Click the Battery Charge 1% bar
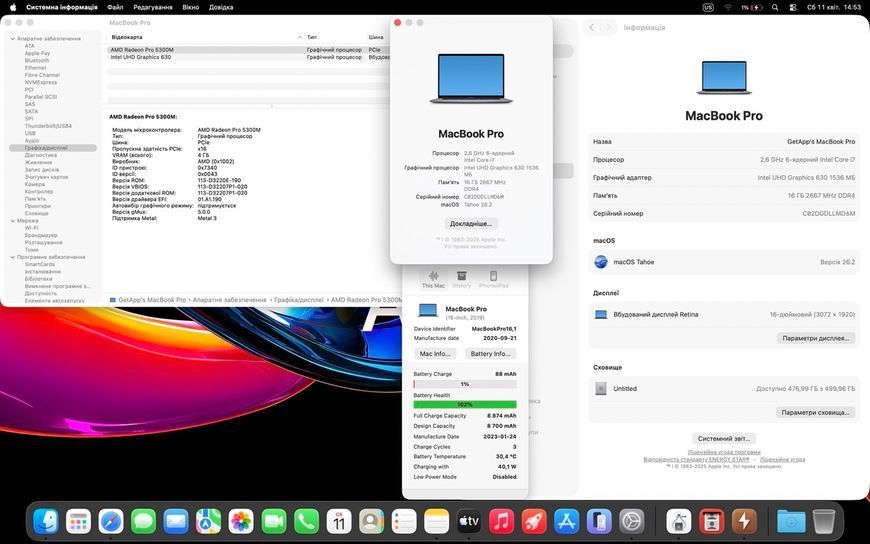The image size is (870, 544). click(465, 384)
